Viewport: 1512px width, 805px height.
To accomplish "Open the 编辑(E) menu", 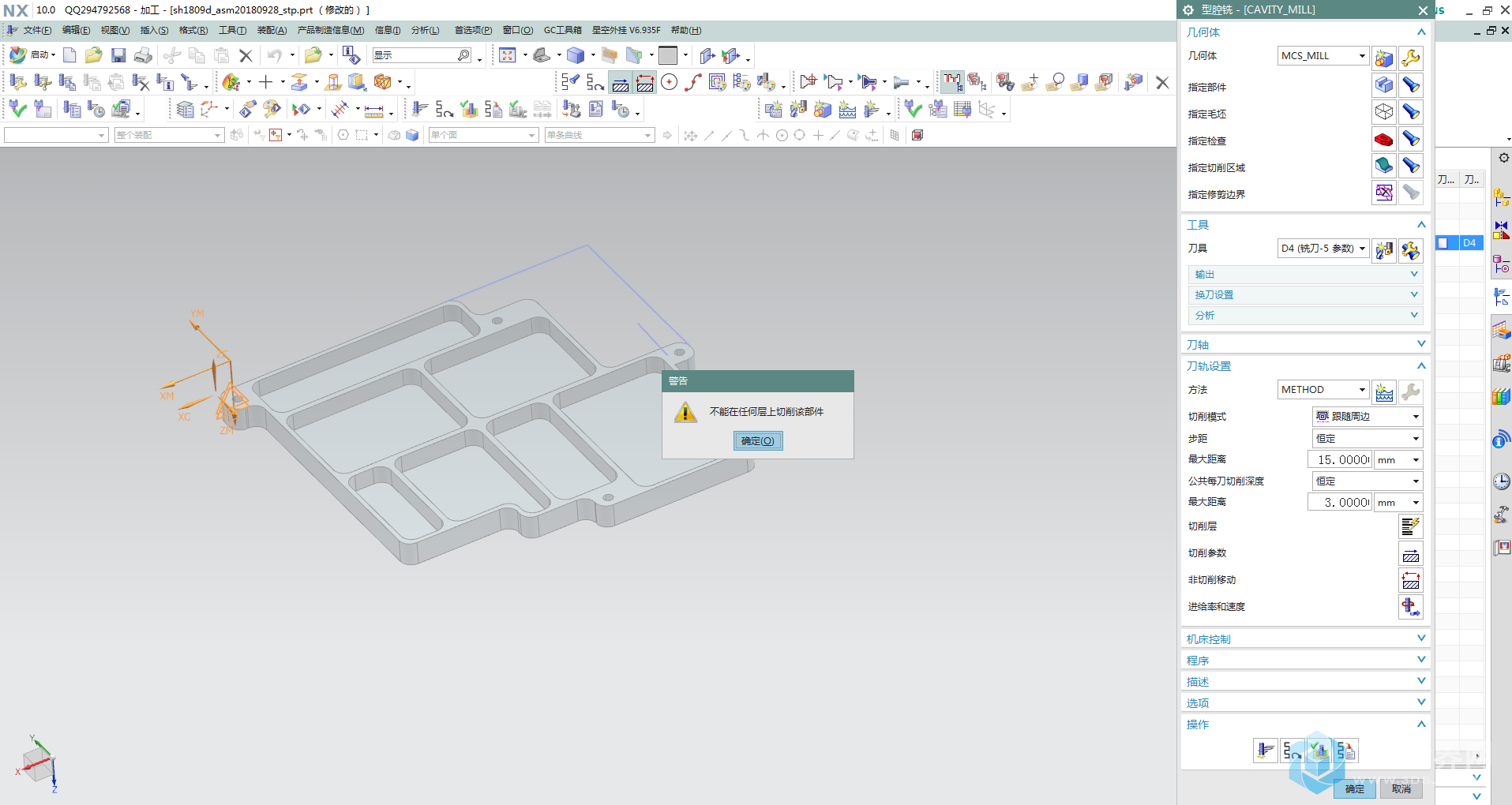I will click(76, 30).
